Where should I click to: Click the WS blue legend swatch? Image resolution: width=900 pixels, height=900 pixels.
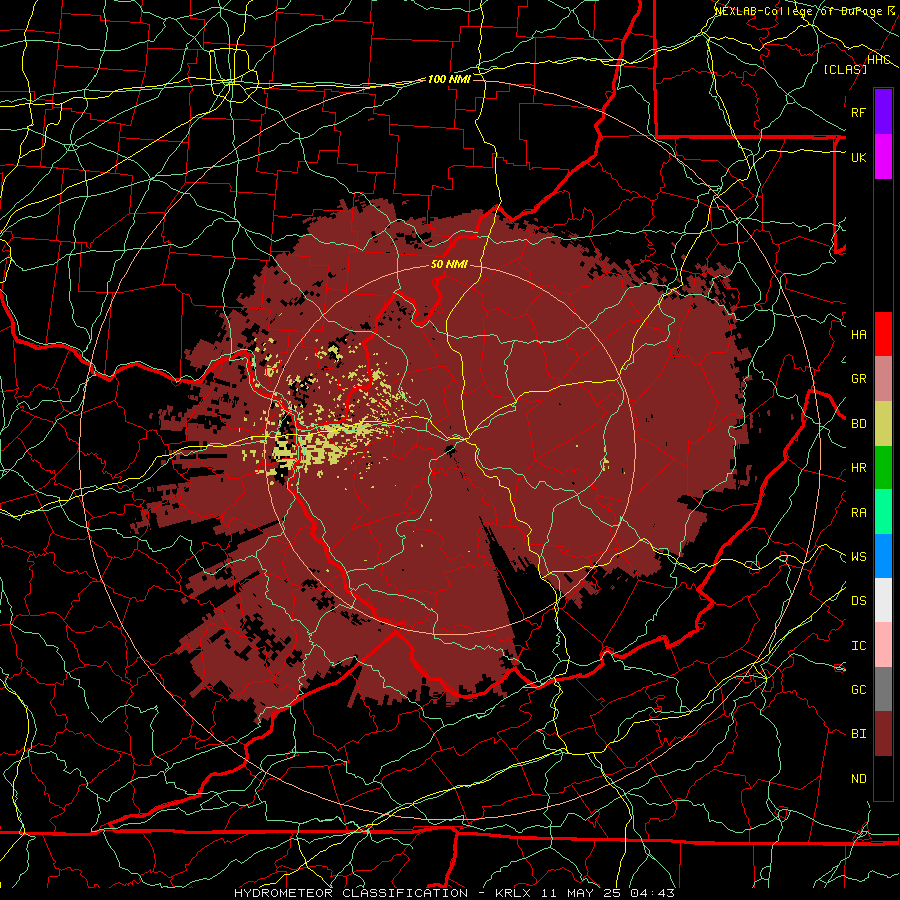point(883,556)
